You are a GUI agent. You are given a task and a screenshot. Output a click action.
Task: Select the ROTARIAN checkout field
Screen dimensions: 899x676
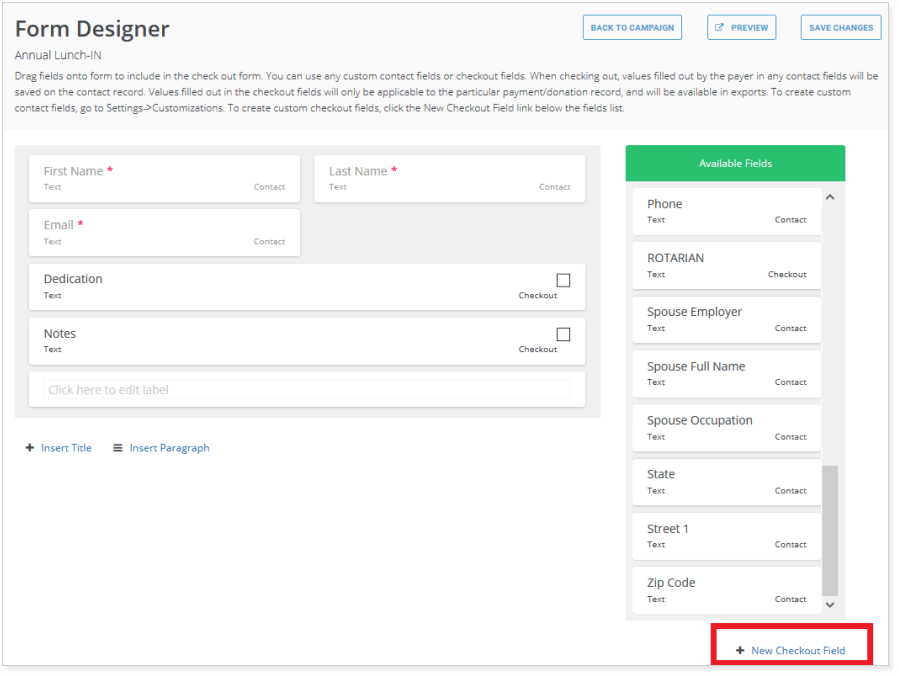(720, 264)
